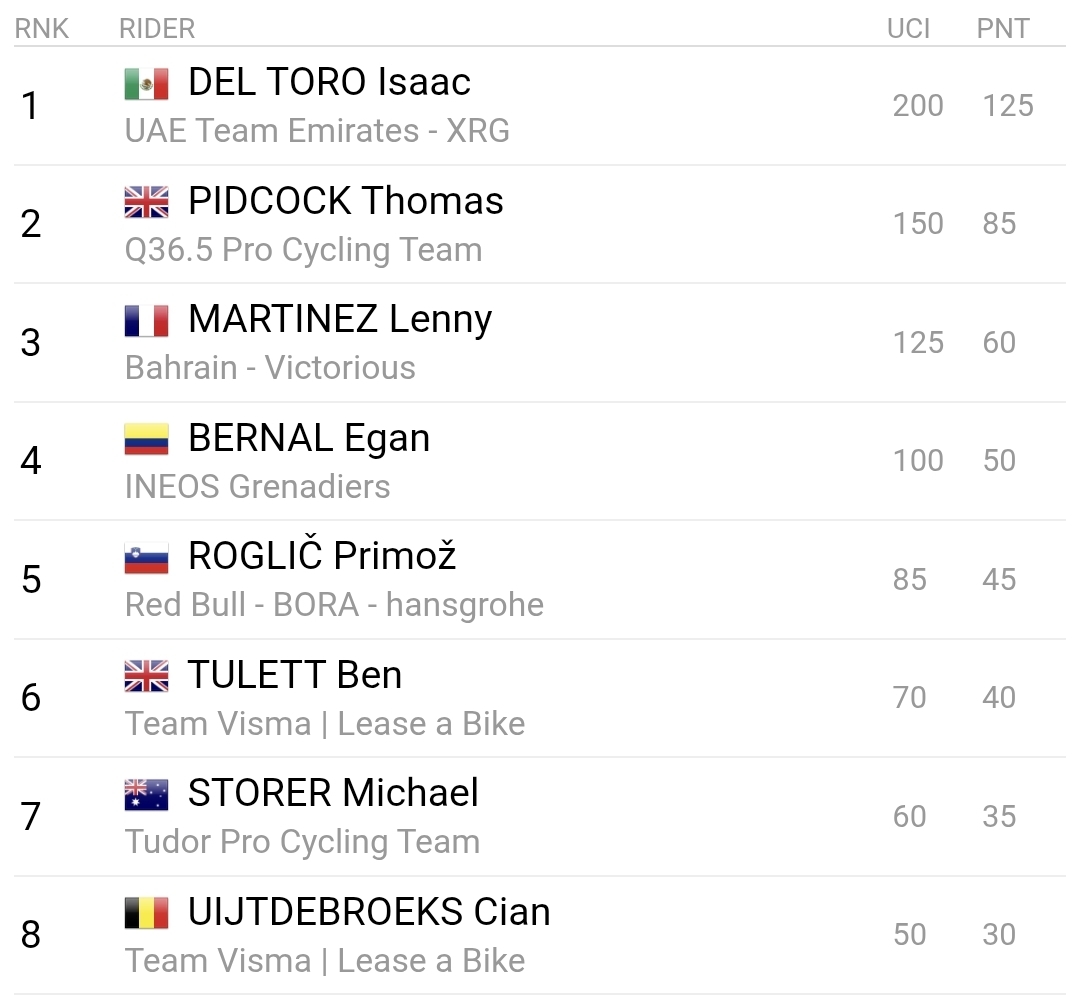Click the Colombian flag next to Bernal
Screen dimensions: 1080x1008
click(146, 440)
